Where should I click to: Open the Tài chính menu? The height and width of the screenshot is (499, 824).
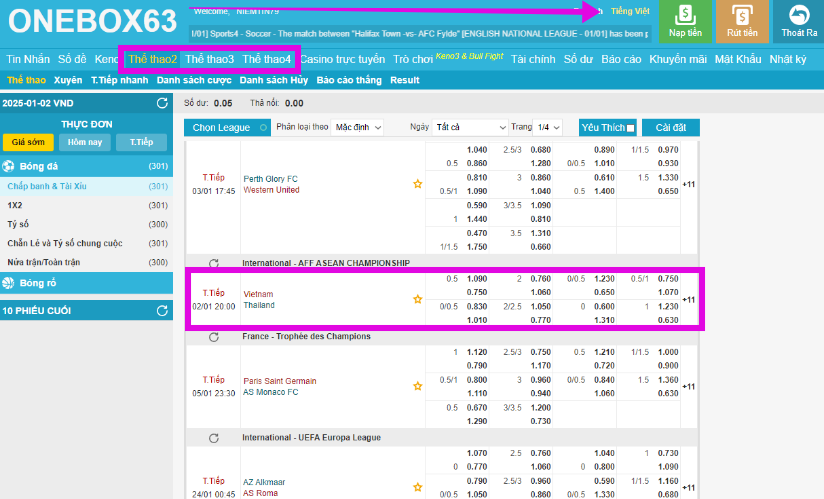pyautogui.click(x=533, y=59)
